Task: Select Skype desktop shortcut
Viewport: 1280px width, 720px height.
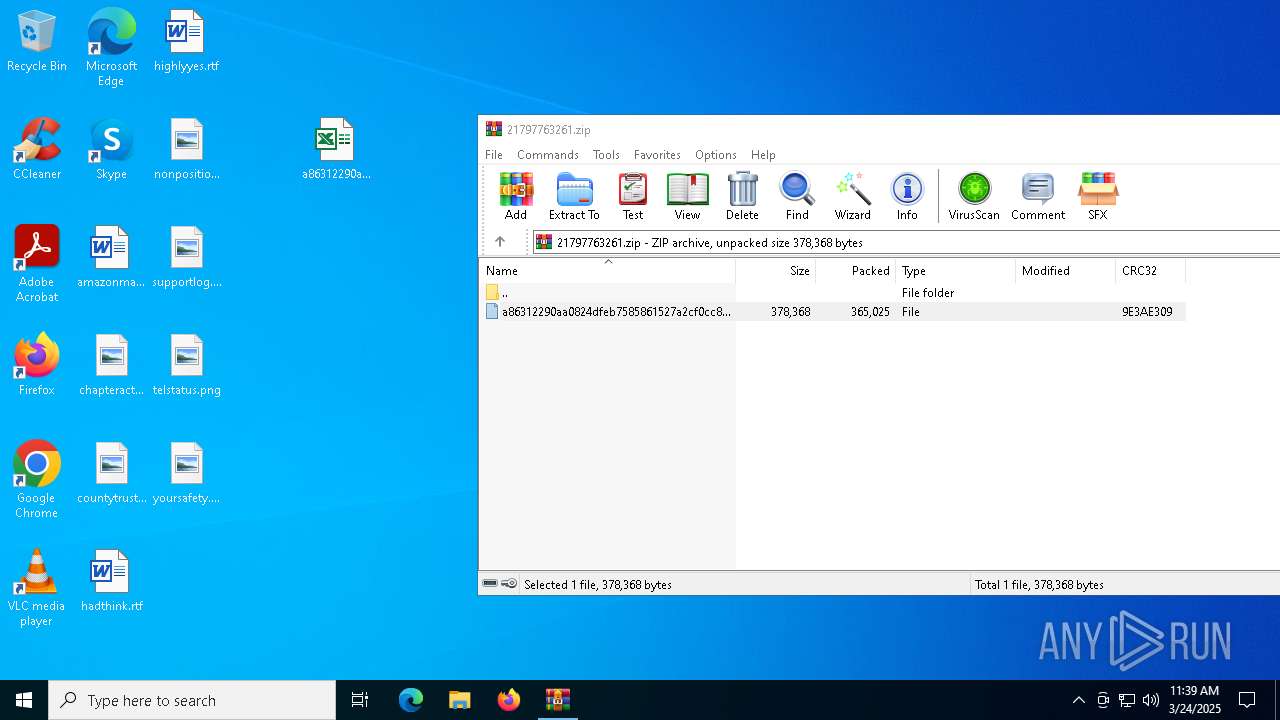Action: tap(111, 150)
